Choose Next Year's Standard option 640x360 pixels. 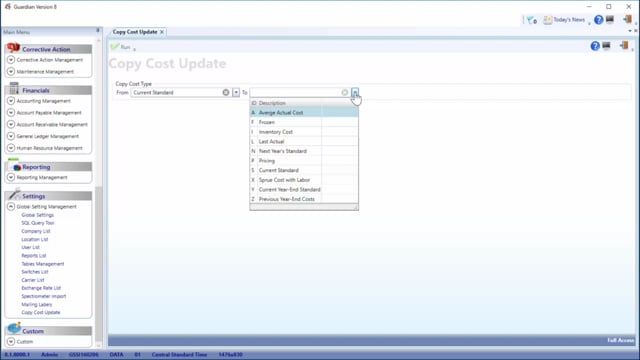coord(304,151)
